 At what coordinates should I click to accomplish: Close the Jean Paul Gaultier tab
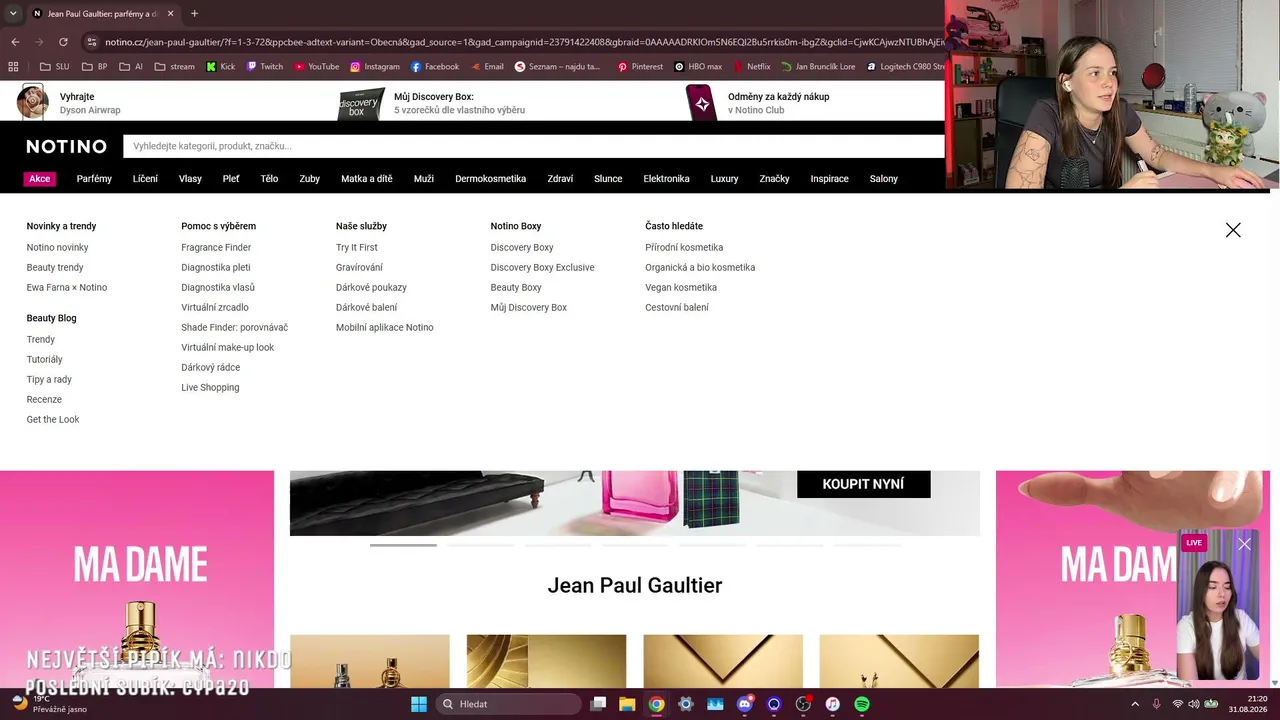[171, 14]
